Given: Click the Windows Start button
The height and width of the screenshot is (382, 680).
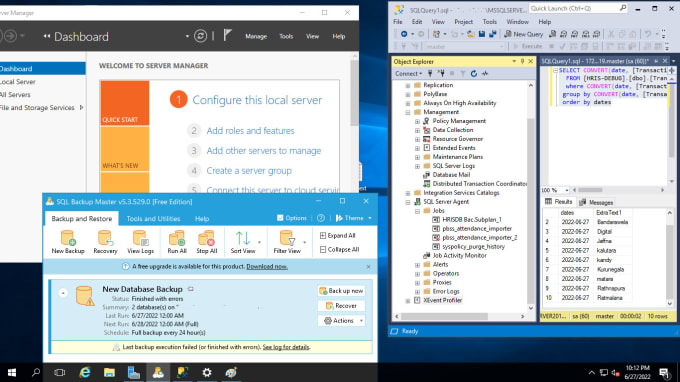Looking at the screenshot, I should pos(12,372).
